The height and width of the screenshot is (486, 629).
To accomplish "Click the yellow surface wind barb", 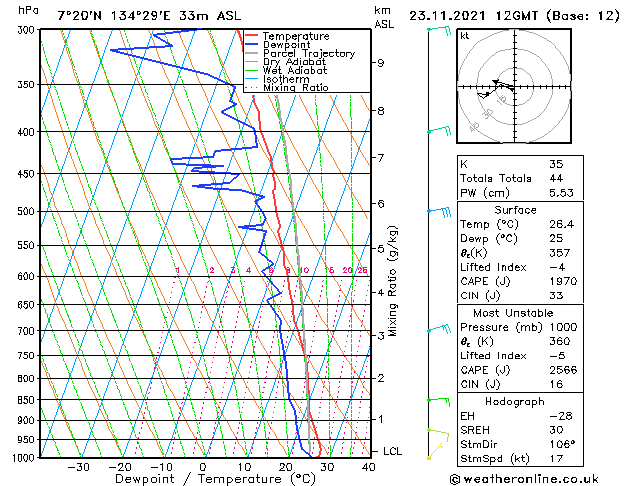I will [x=435, y=452].
